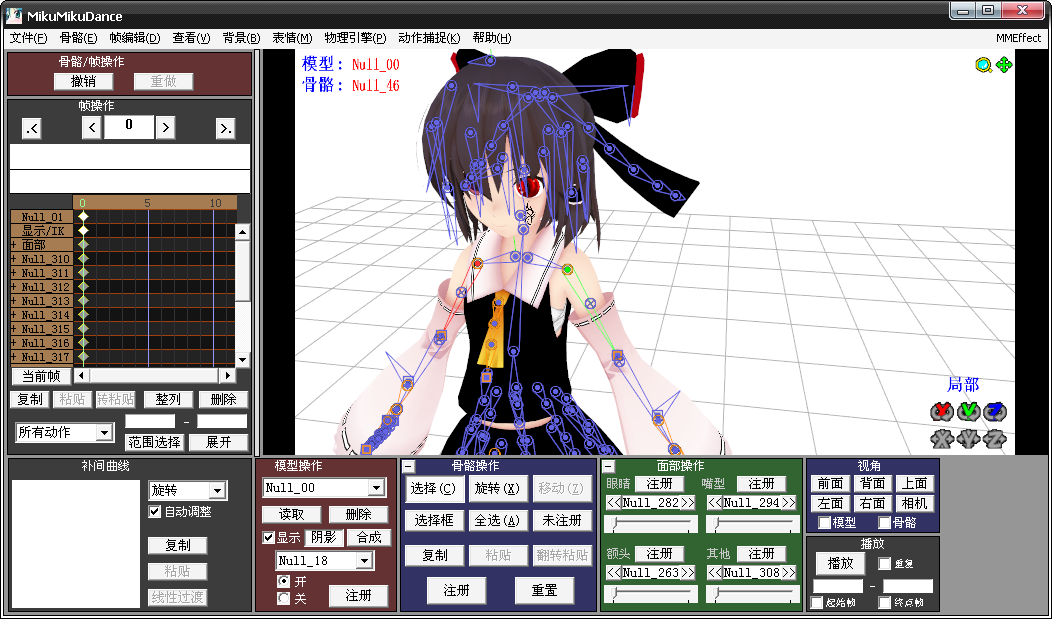This screenshot has width=1052, height=619.
Task: Click the 前面 front view button
Action: (831, 484)
